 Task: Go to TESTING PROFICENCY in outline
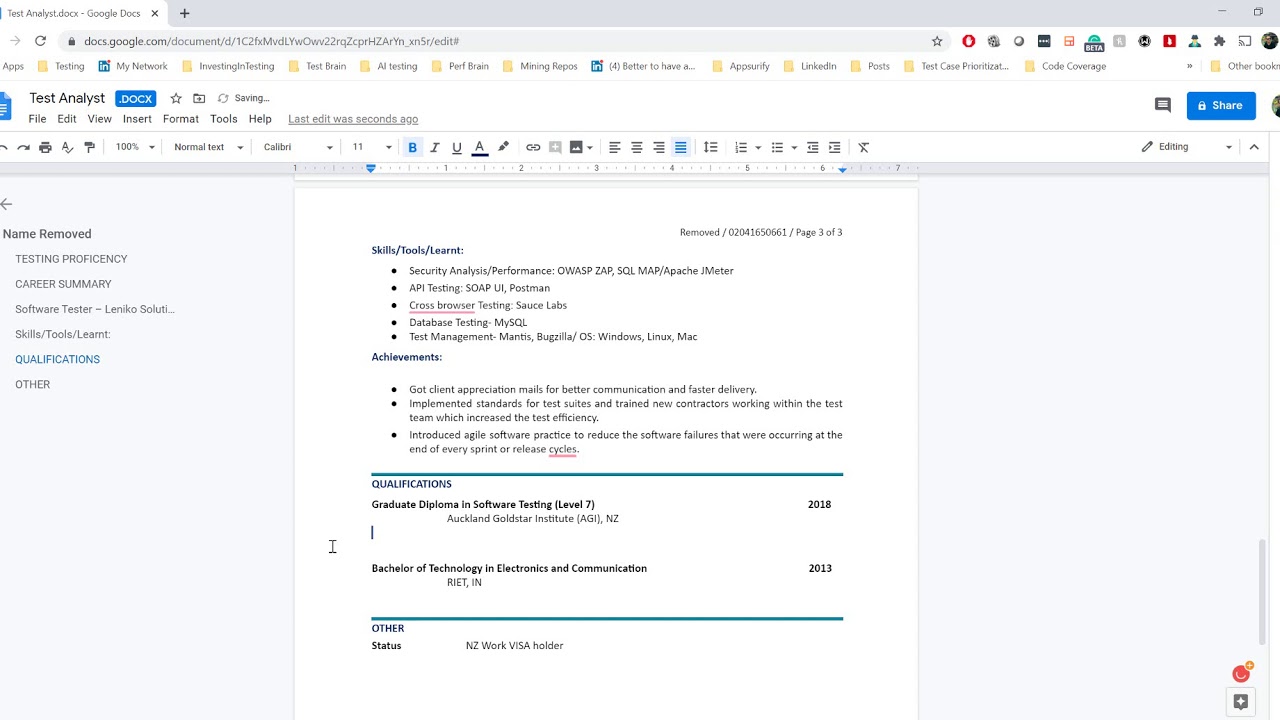point(71,259)
